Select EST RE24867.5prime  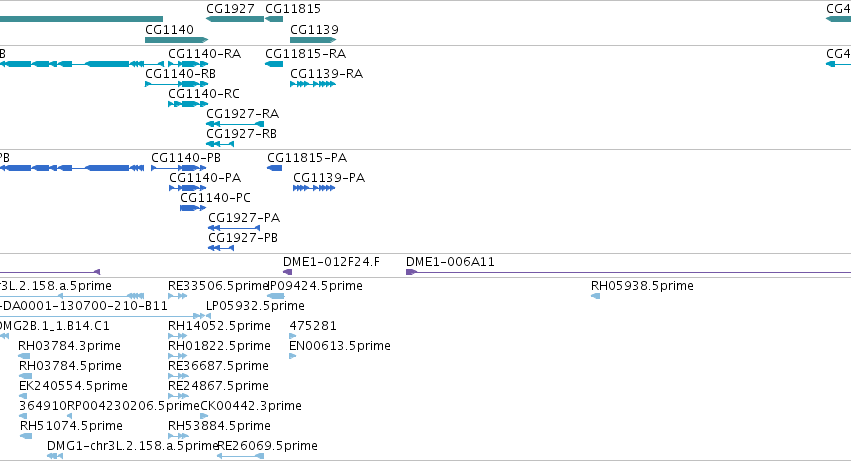[218, 386]
